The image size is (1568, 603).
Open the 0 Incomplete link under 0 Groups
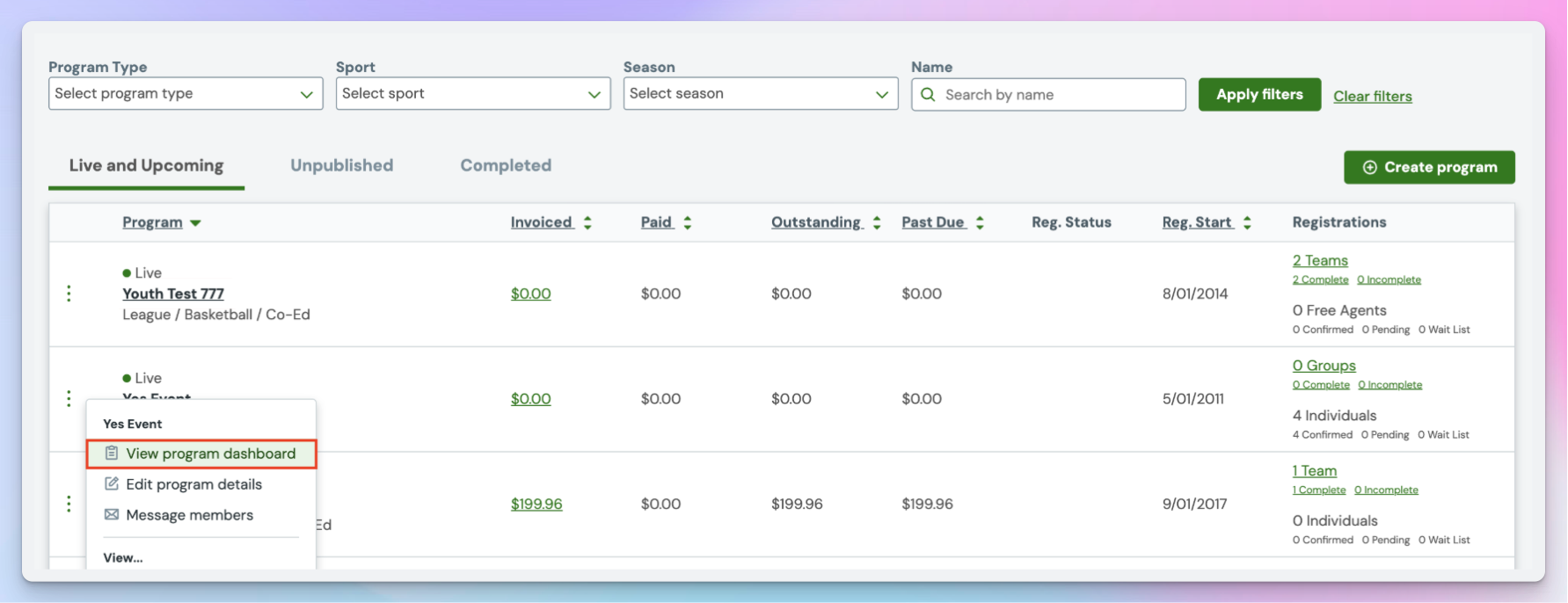[1389, 385]
